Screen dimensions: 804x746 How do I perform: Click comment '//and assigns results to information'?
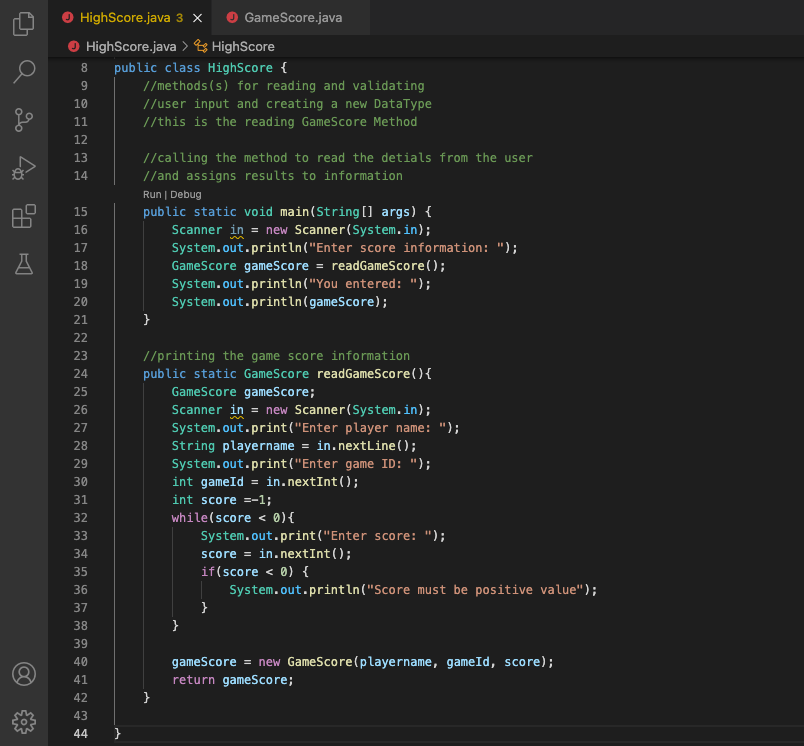[x=273, y=176]
